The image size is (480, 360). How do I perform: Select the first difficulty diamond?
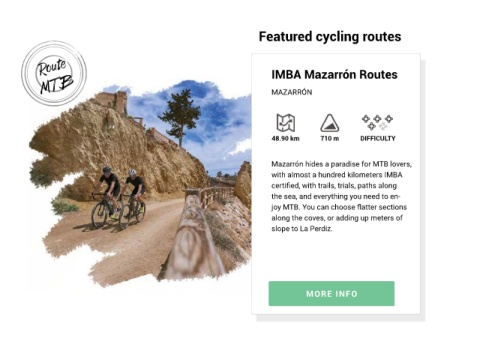point(366,119)
